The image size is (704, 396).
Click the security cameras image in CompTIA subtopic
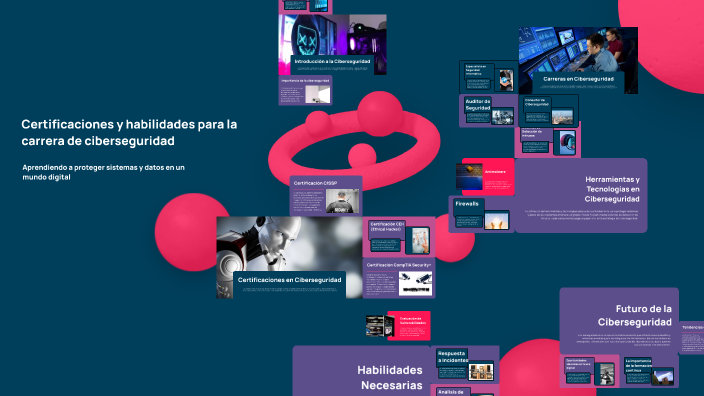415,284
